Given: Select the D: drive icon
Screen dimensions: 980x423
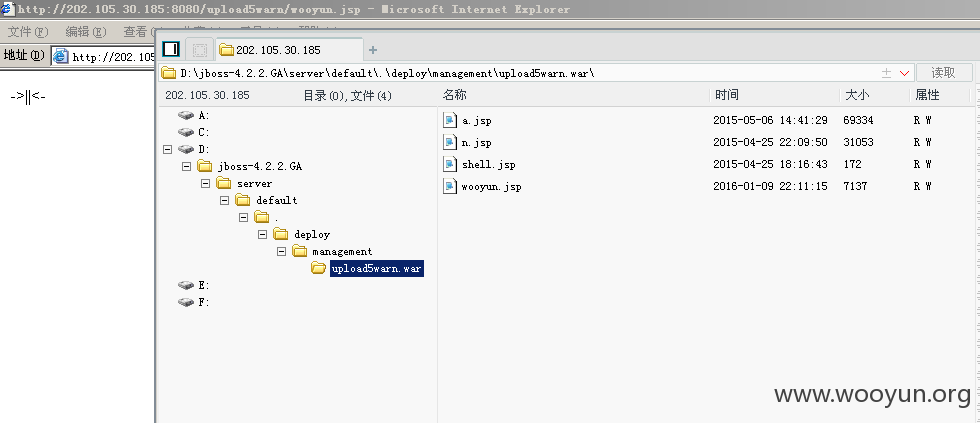Looking at the screenshot, I should click(x=186, y=149).
